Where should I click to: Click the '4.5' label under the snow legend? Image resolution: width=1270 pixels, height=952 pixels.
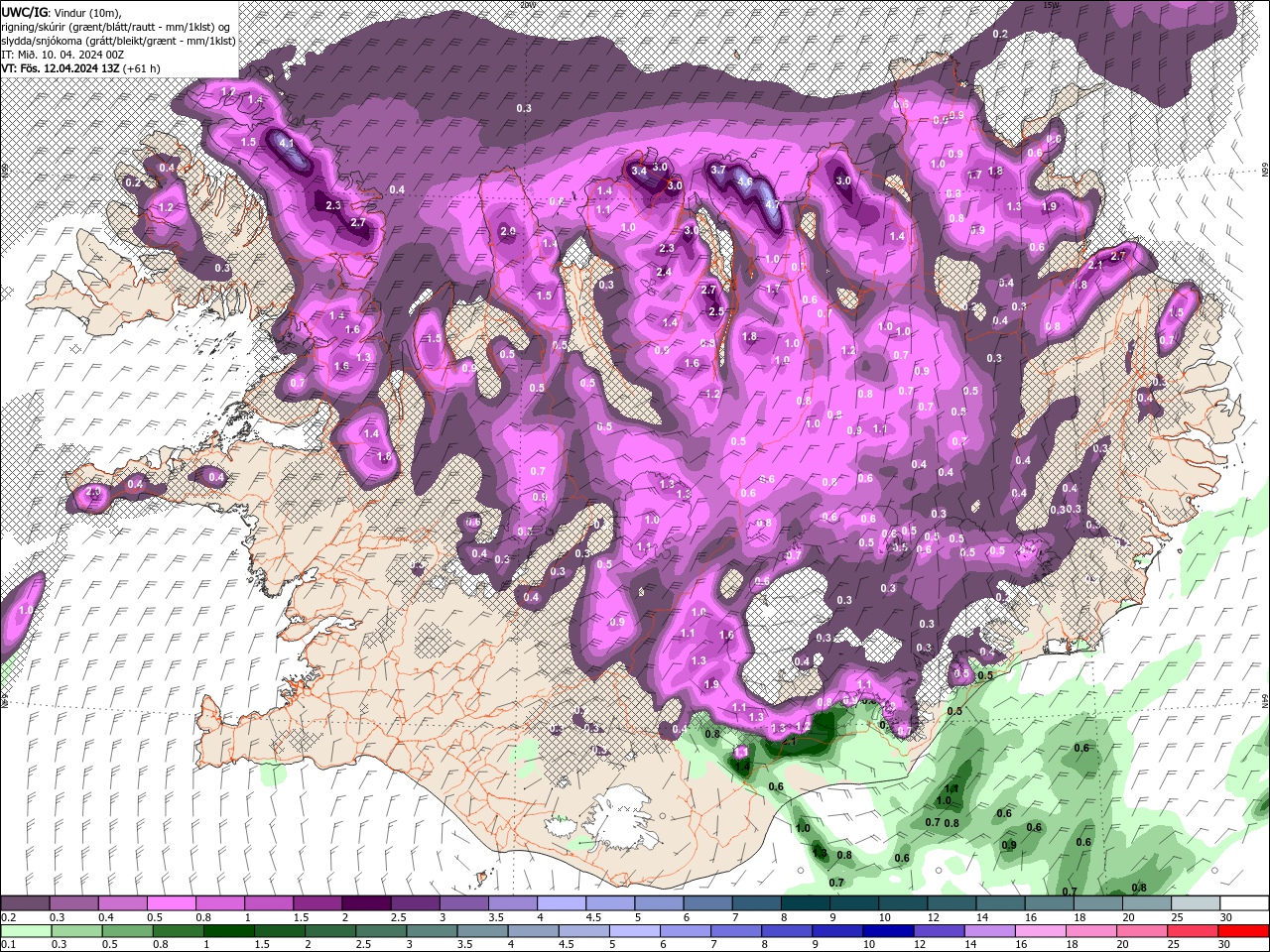pos(593,917)
